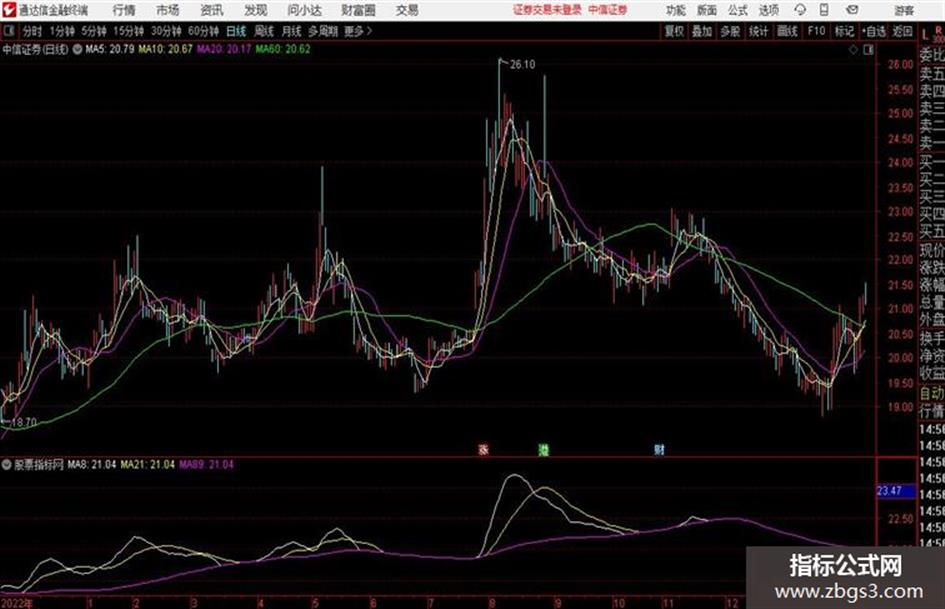Click the 多股 multi-stock button
This screenshot has height=609, width=945.
coord(730,31)
